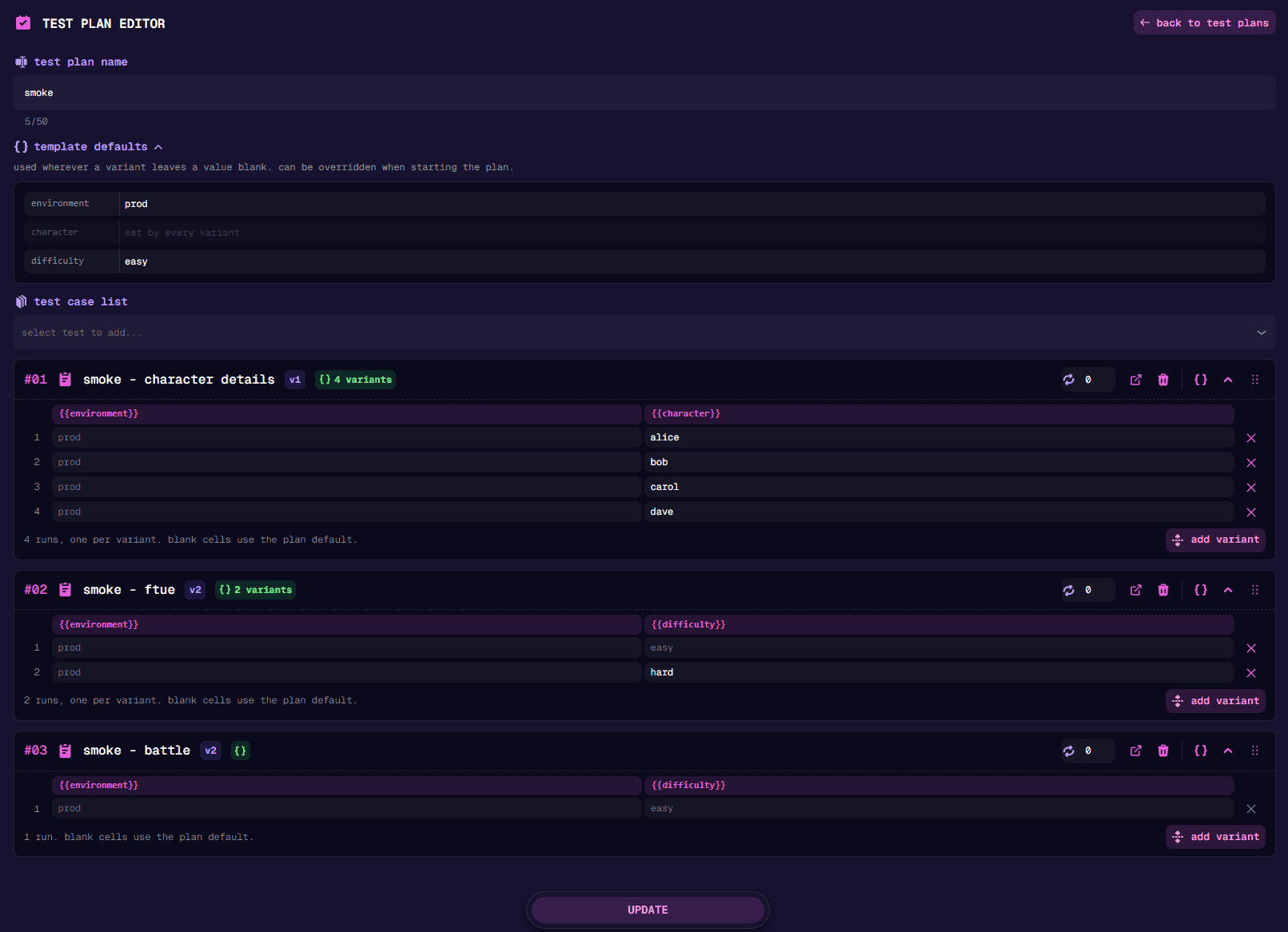Click the UPDATE button
The width and height of the screenshot is (1288, 932).
[x=648, y=910]
